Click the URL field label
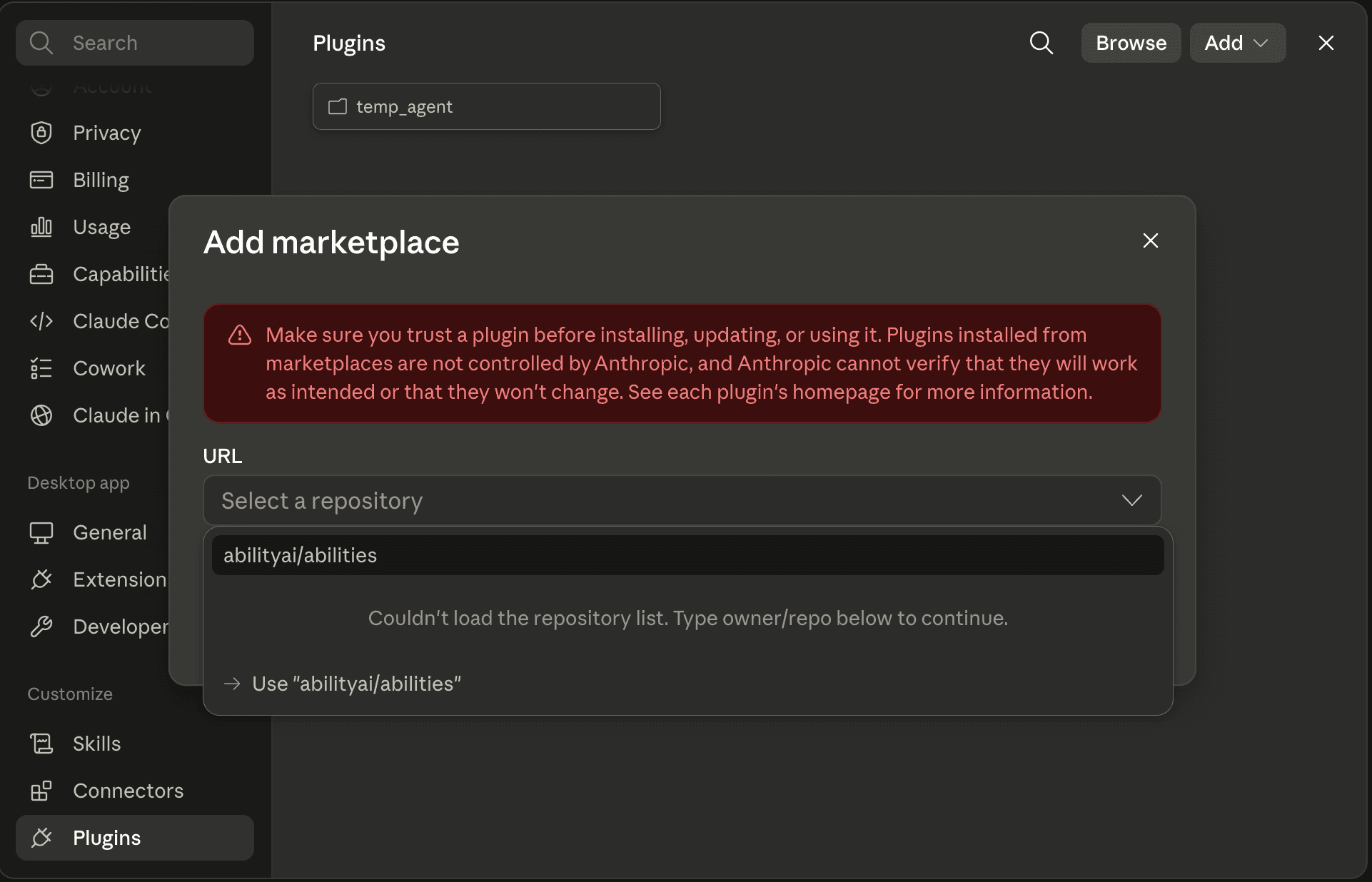This screenshot has width=1372, height=882. click(x=223, y=455)
